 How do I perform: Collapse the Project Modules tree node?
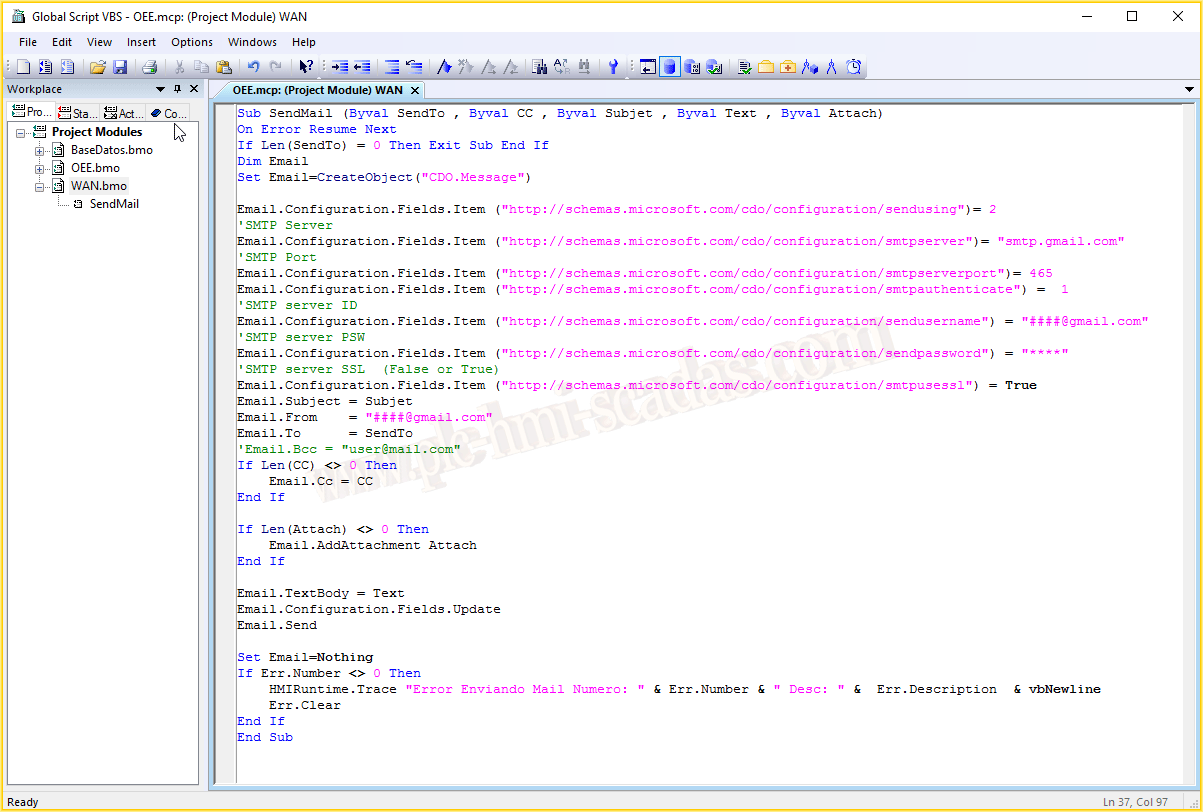(x=21, y=132)
